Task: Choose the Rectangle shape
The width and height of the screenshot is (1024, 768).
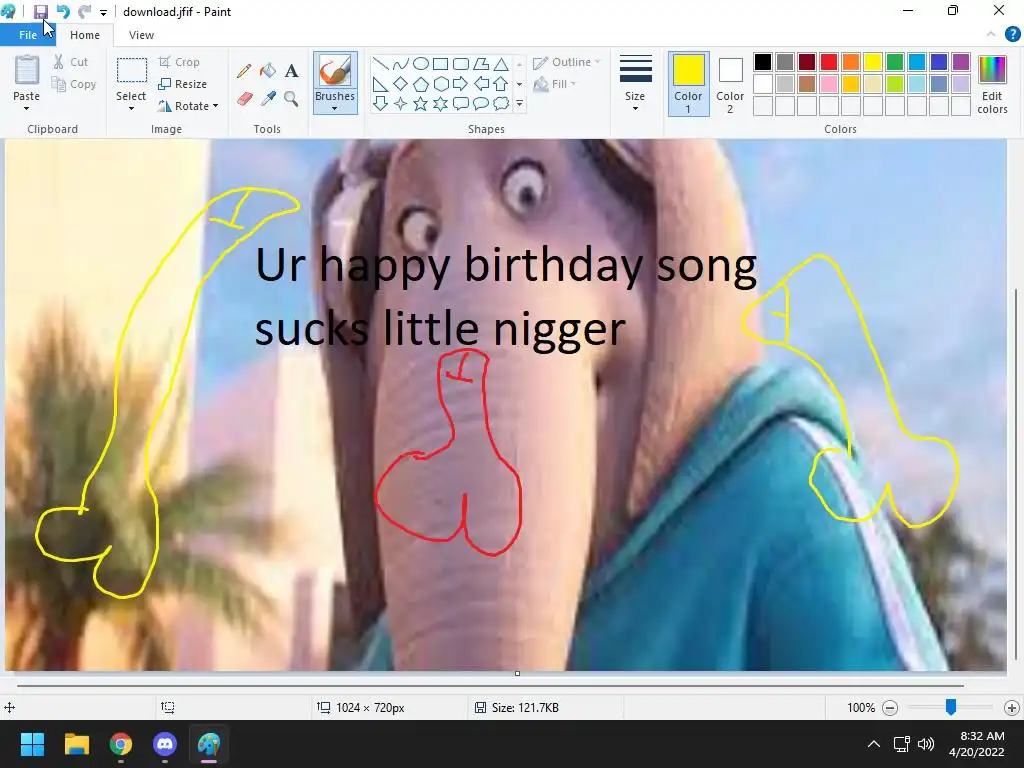Action: coord(441,63)
